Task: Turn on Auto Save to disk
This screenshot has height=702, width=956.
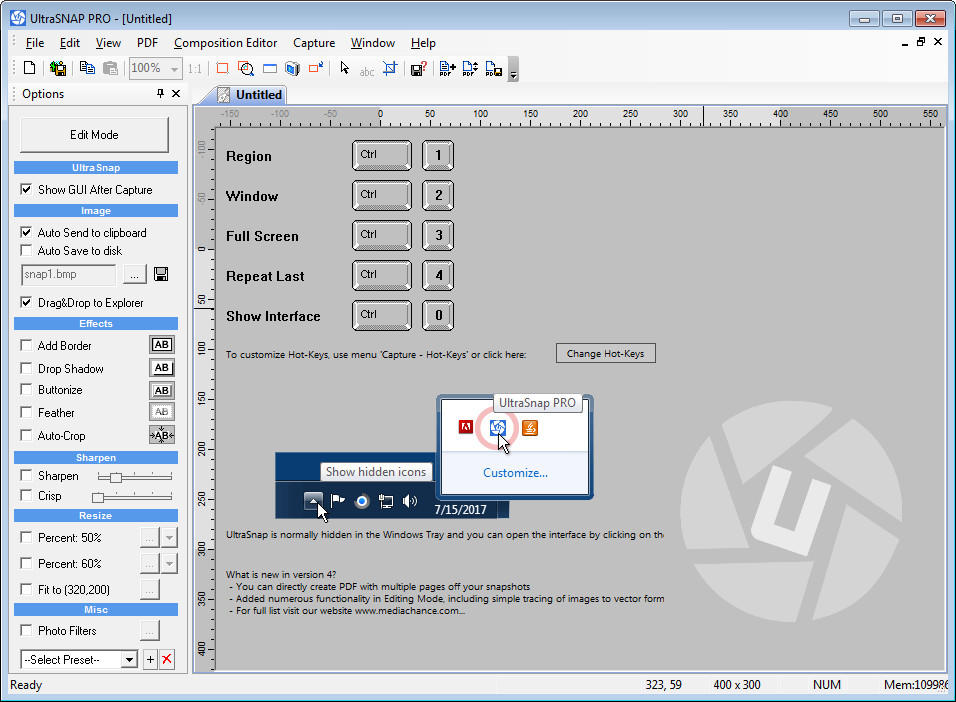Action: (x=27, y=251)
